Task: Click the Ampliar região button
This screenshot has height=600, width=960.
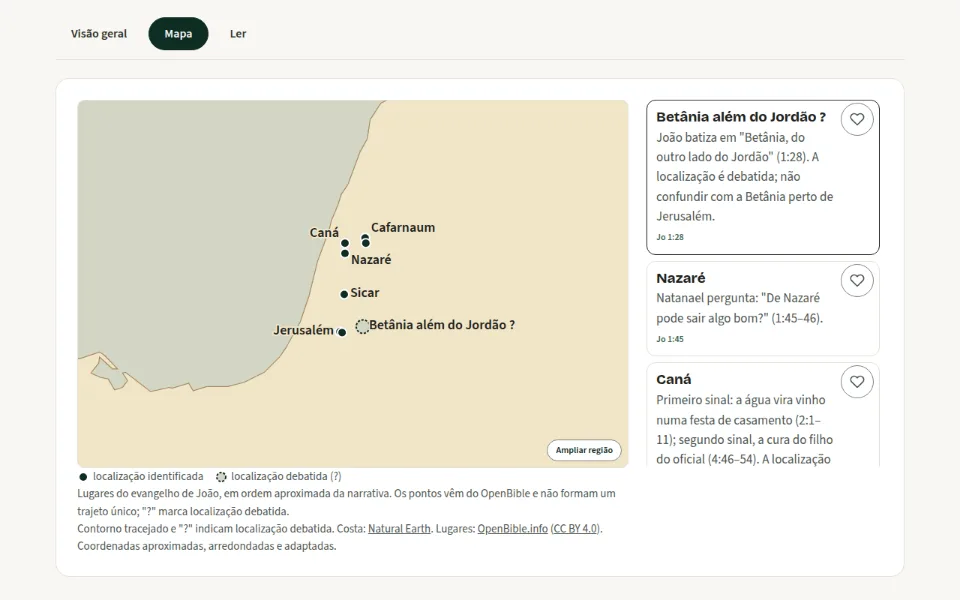Action: (584, 450)
